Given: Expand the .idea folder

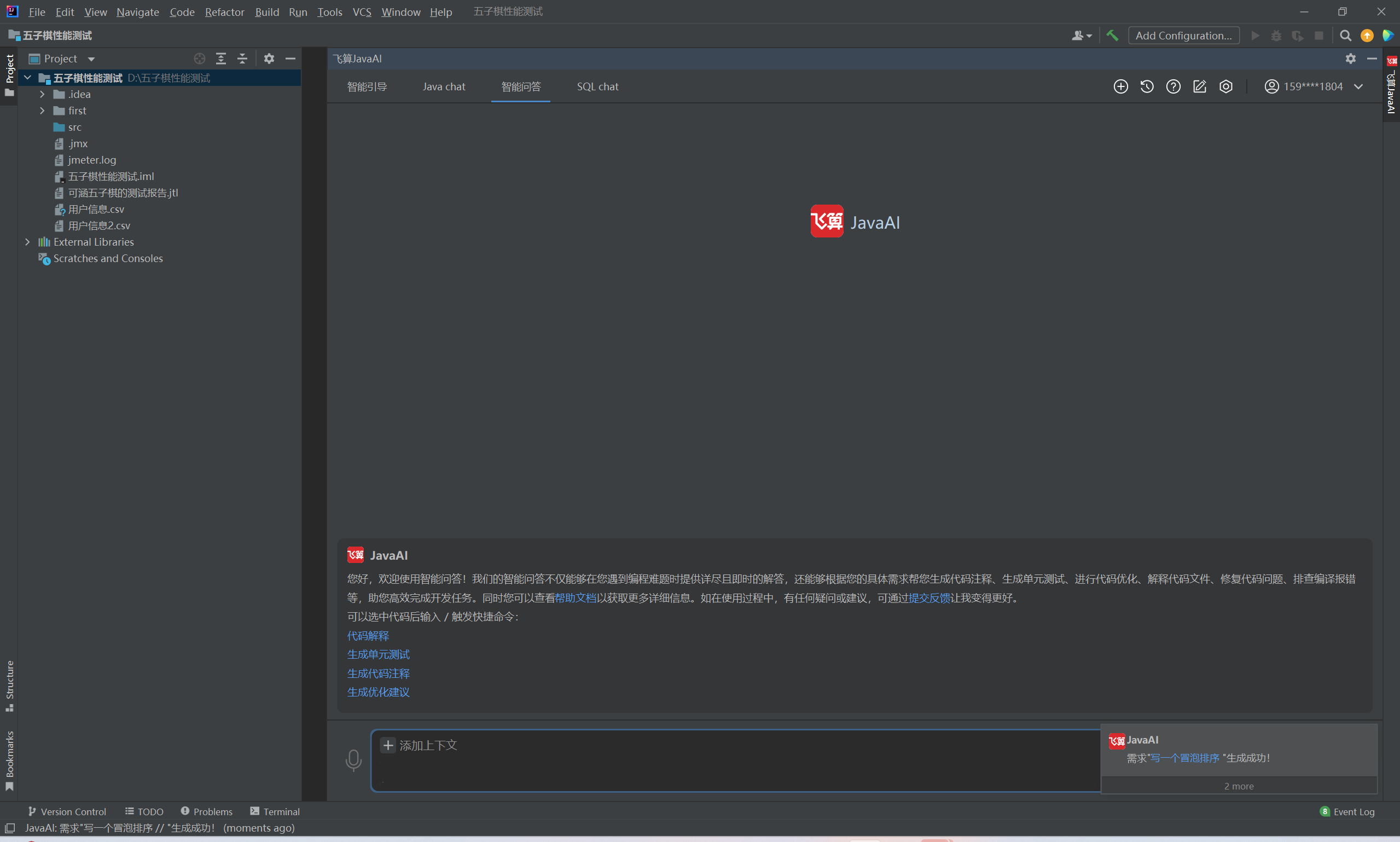Looking at the screenshot, I should [x=43, y=94].
